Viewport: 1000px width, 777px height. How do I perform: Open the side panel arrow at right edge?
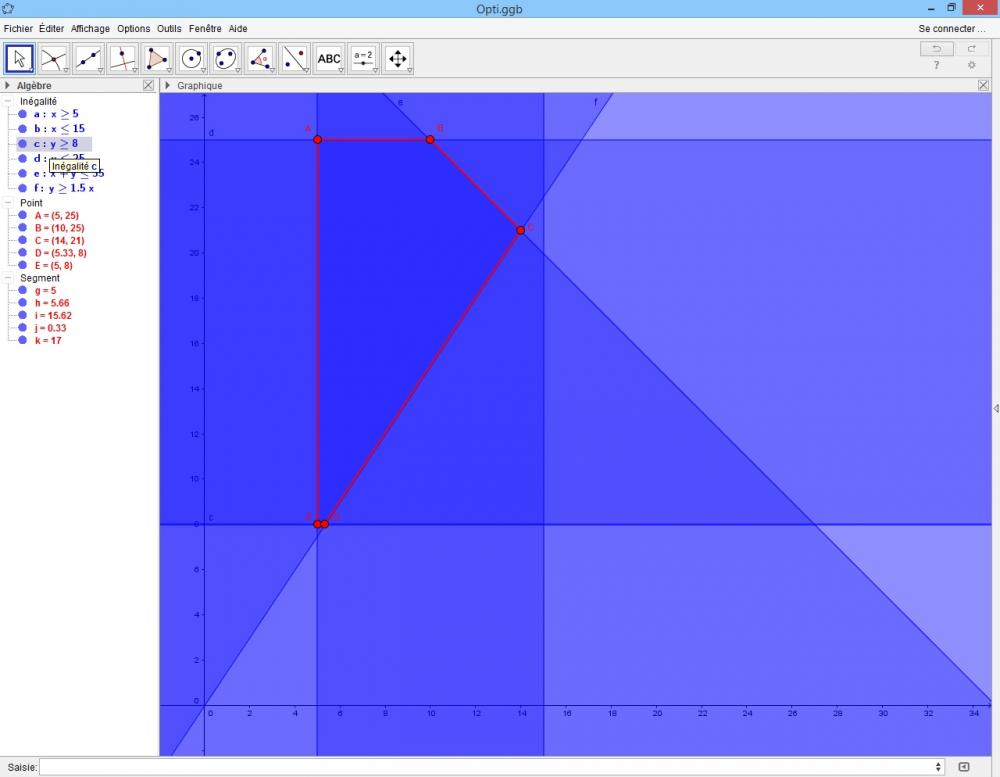pyautogui.click(x=996, y=408)
